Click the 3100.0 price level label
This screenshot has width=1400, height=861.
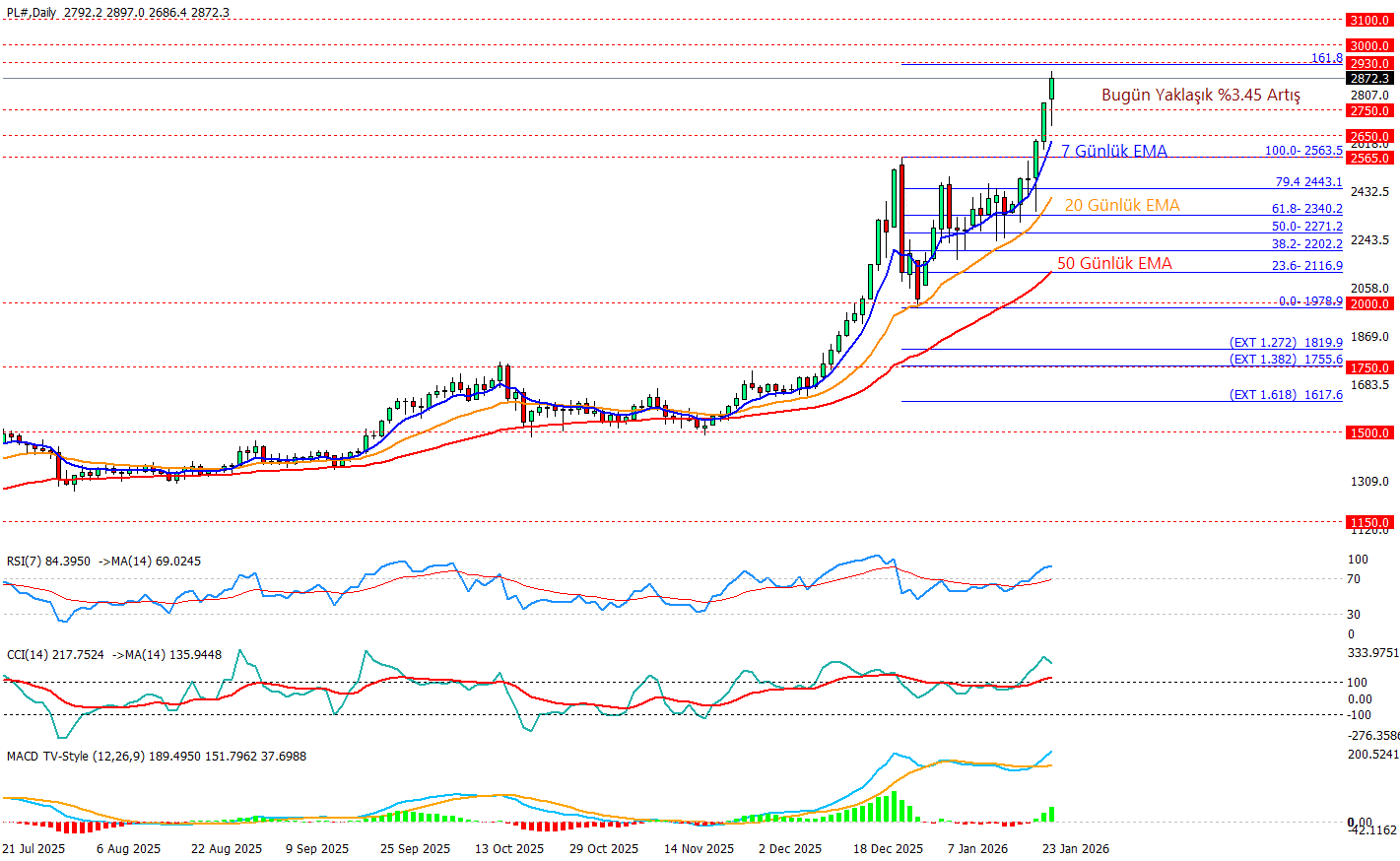[x=1369, y=20]
